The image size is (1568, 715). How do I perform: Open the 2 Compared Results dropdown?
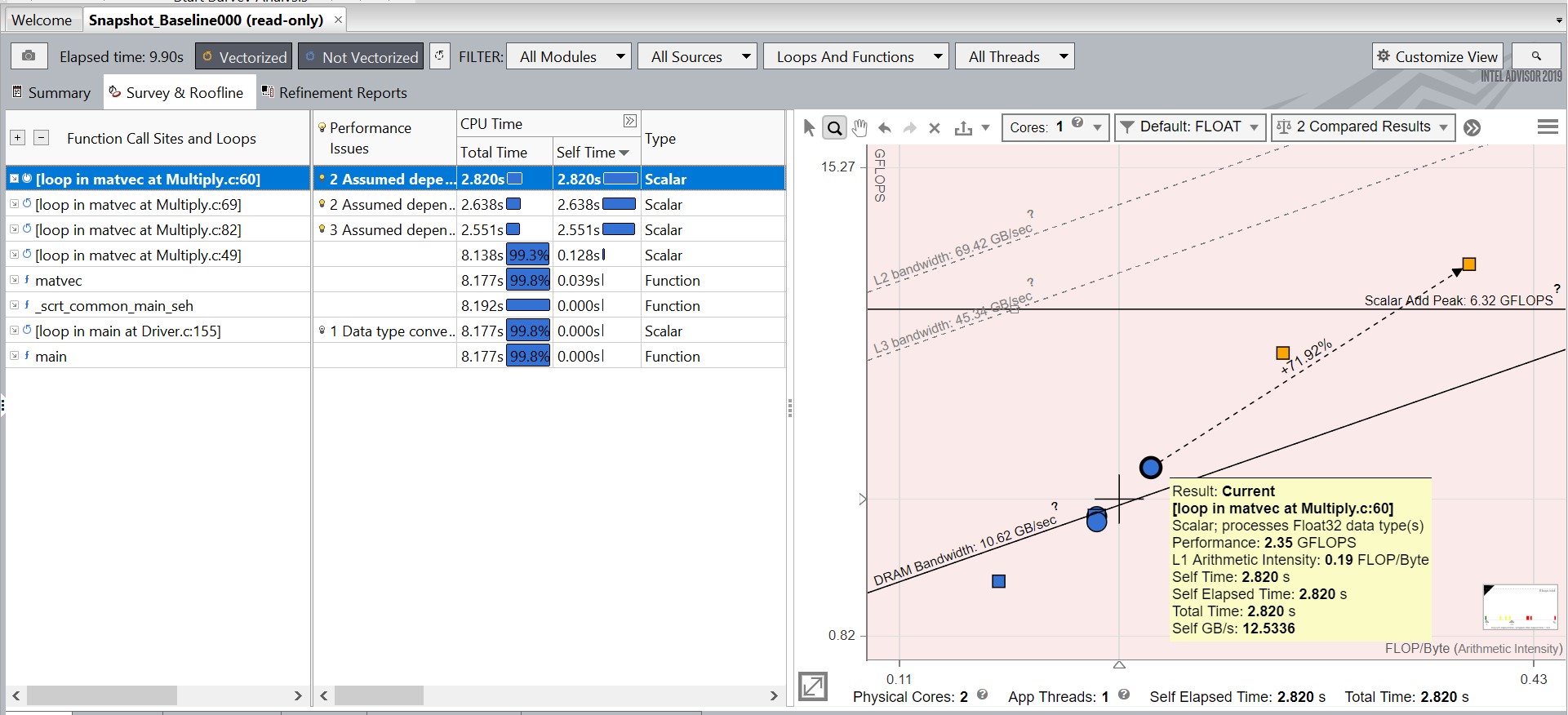tap(1362, 127)
